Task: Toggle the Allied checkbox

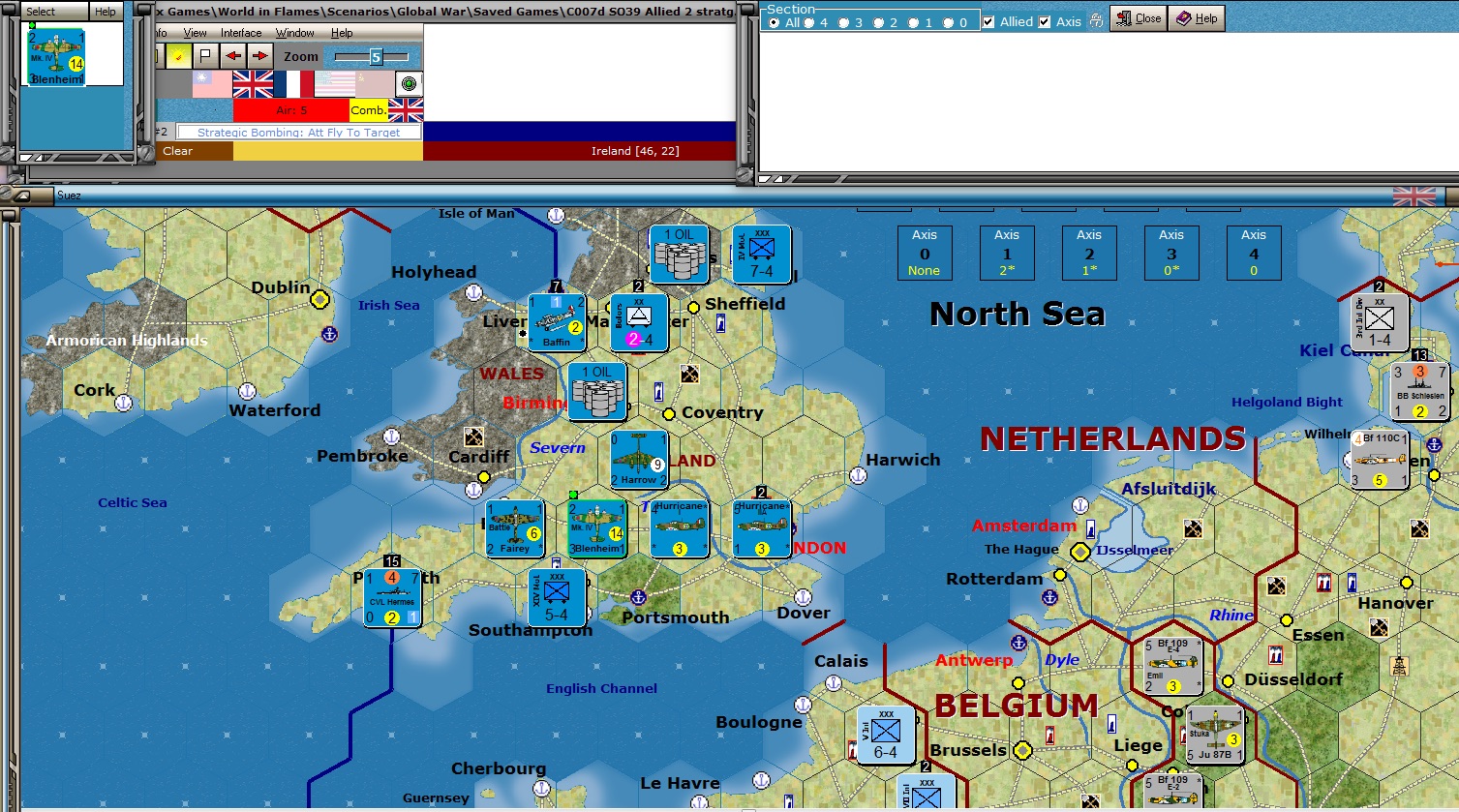Action: (988, 21)
